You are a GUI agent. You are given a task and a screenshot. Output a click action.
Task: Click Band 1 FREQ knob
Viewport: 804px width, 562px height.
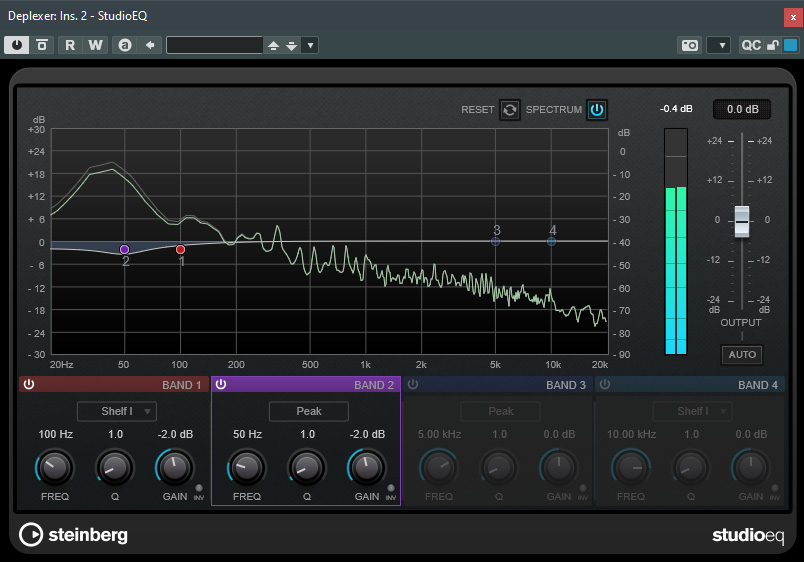(x=54, y=468)
